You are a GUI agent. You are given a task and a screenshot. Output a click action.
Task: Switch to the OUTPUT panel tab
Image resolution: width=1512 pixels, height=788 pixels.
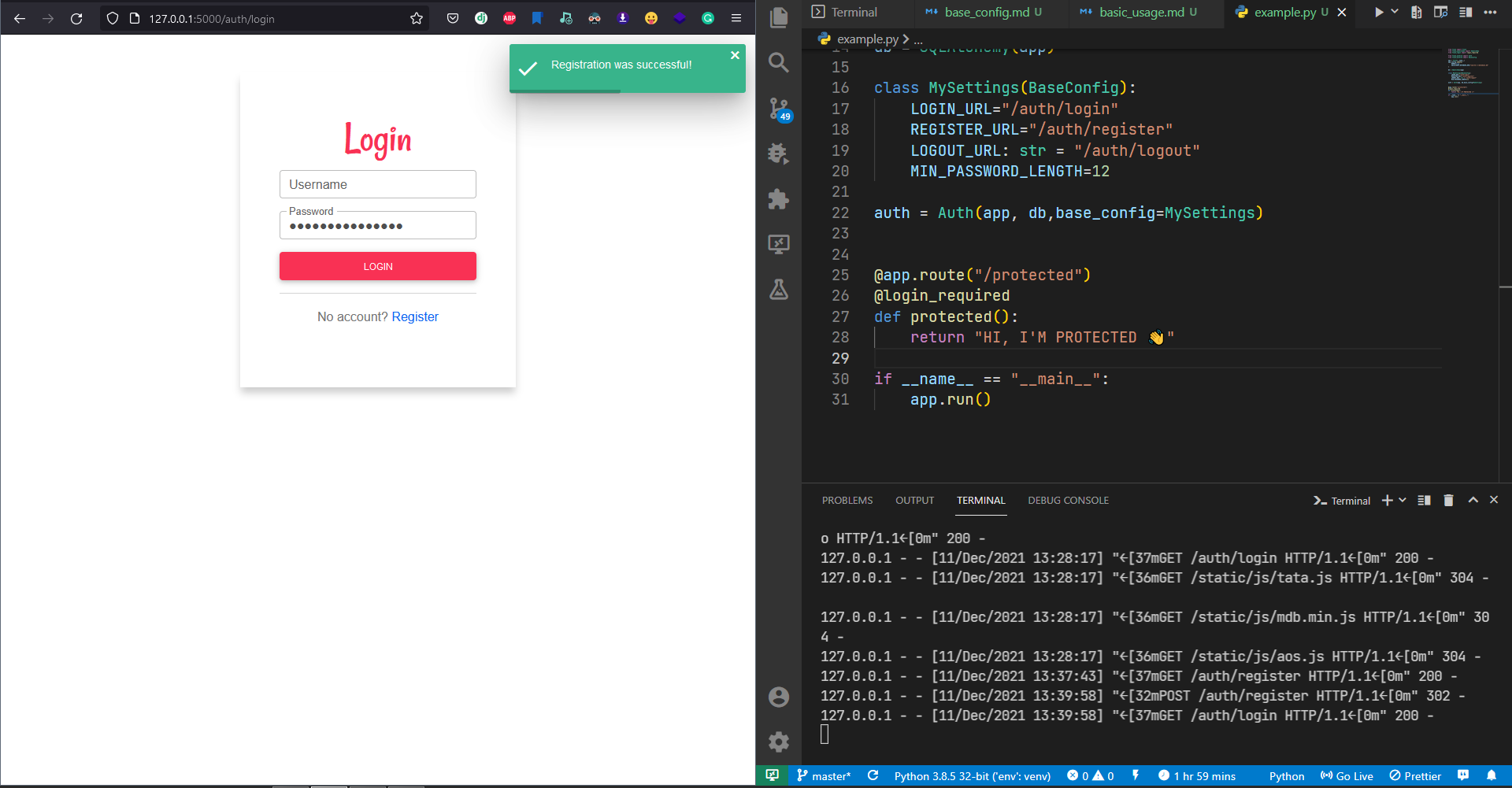click(914, 501)
